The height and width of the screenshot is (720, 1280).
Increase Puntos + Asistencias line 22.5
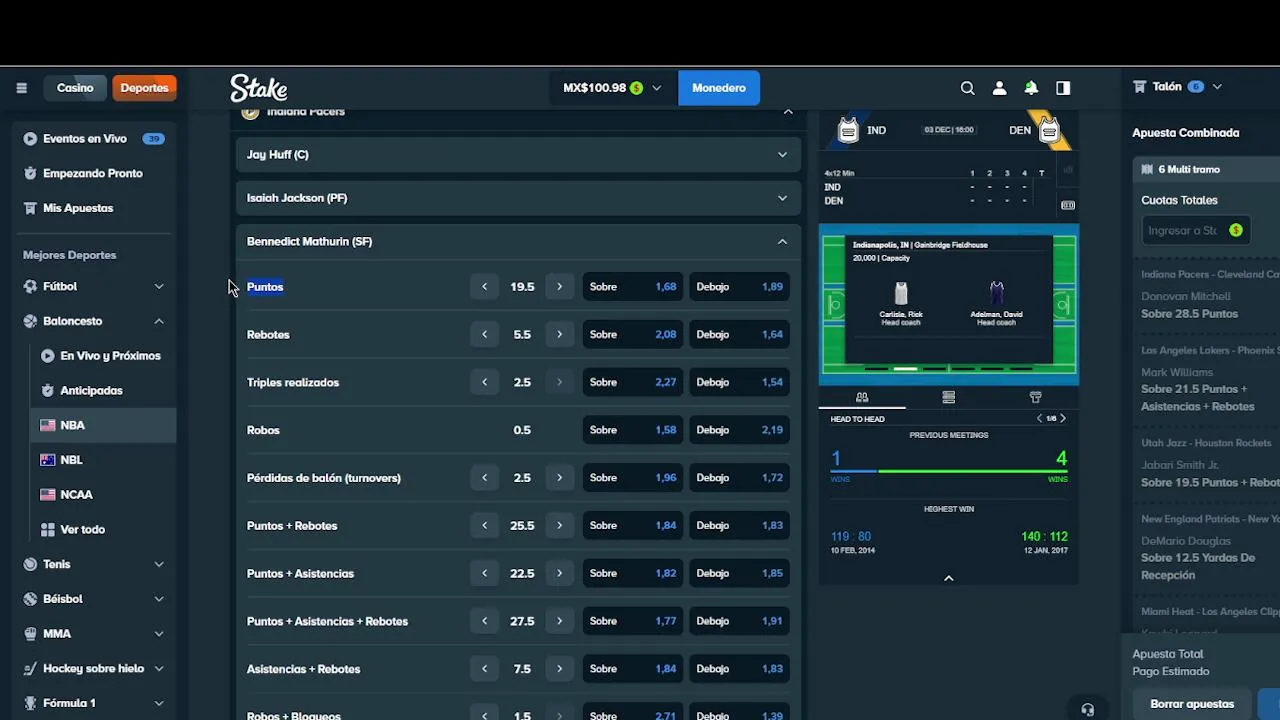560,574
